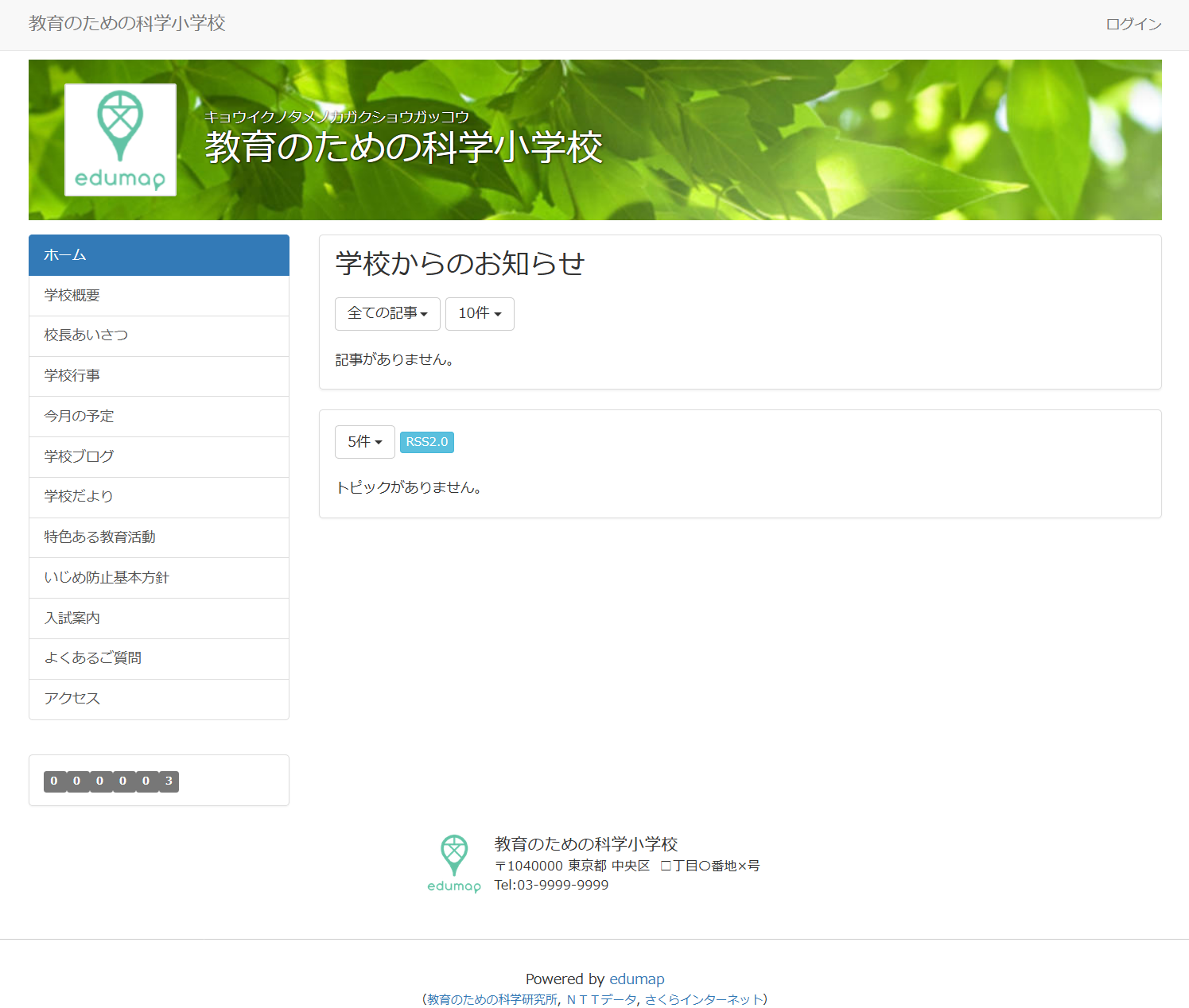This screenshot has width=1189, height=1008.
Task: Expand the 全ての記事 category dropdown
Action: (x=387, y=314)
